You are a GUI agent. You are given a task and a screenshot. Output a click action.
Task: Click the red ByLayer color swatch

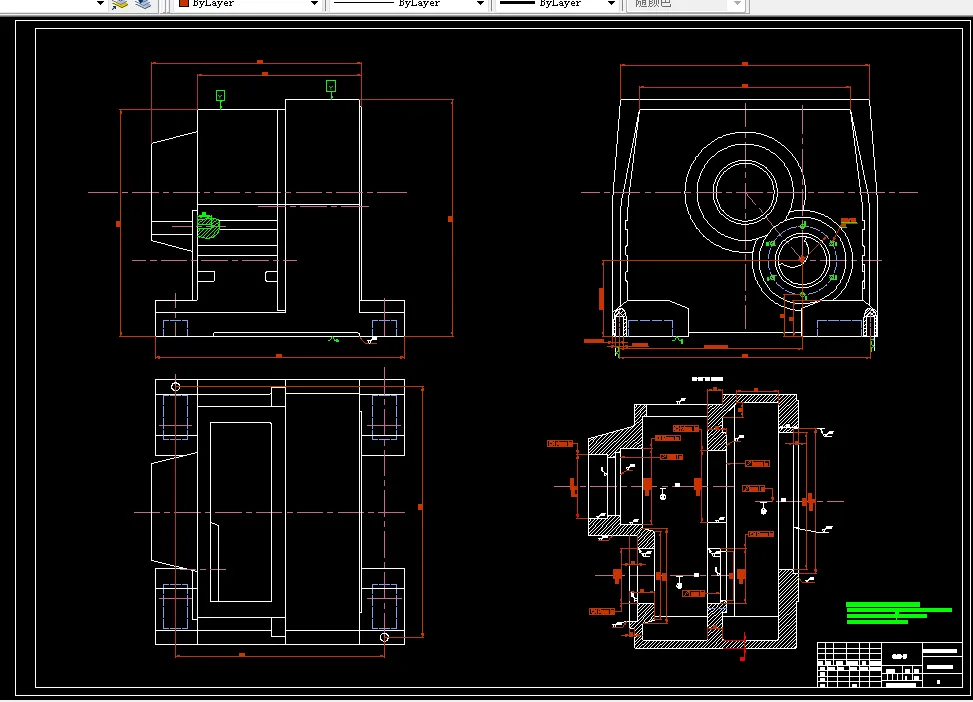(184, 3)
